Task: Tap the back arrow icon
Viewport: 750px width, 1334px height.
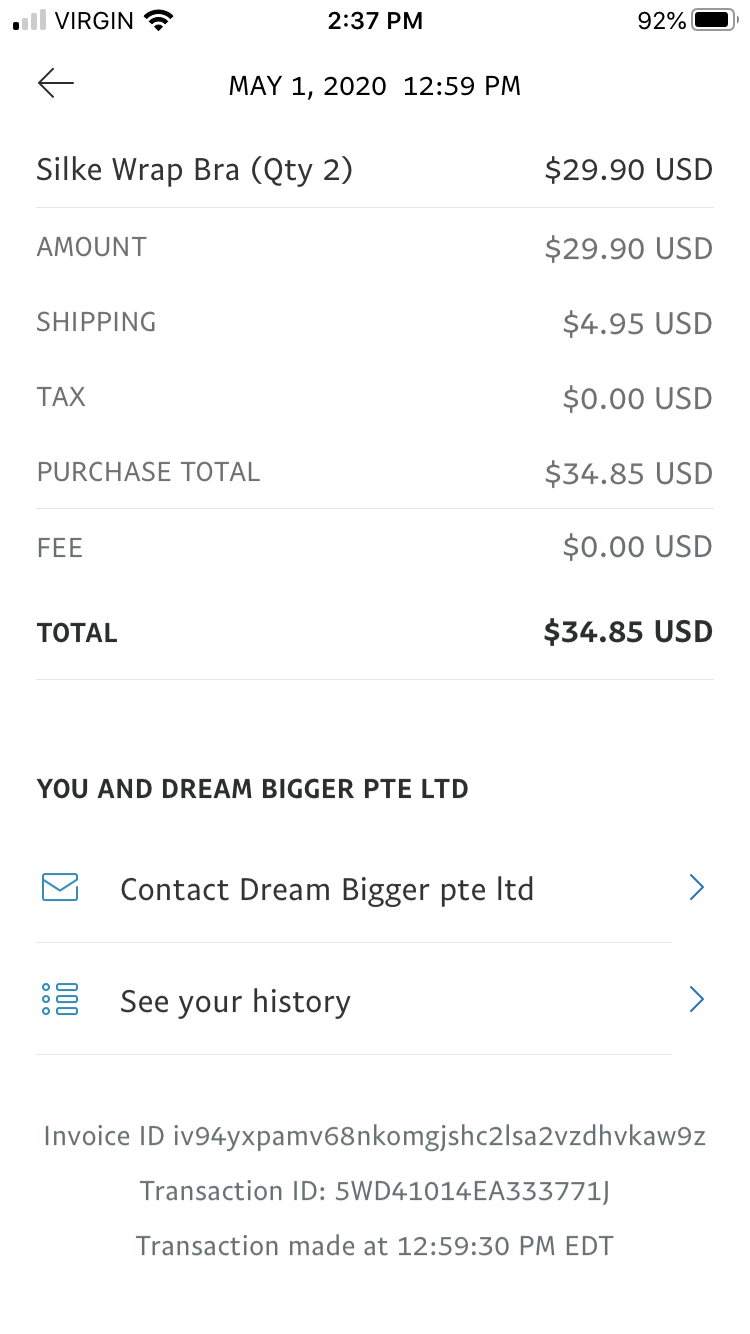Action: pos(56,84)
